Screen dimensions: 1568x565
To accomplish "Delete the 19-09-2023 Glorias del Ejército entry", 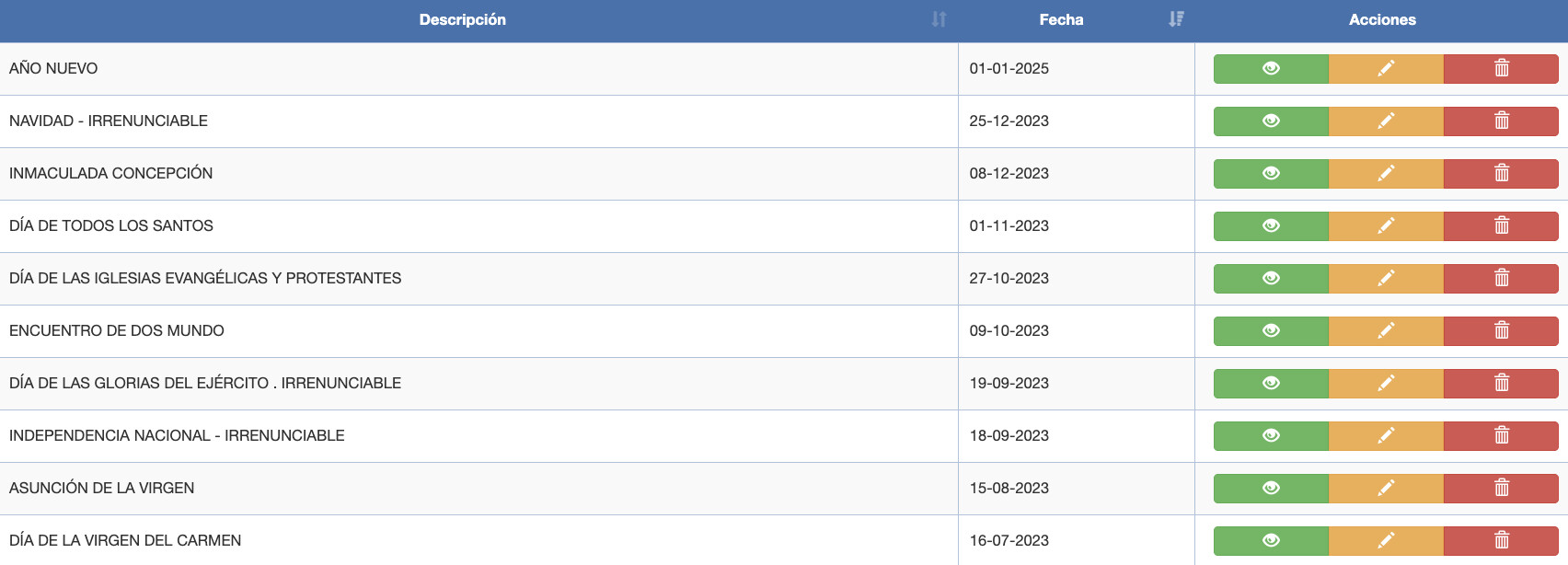I will point(1501,384).
